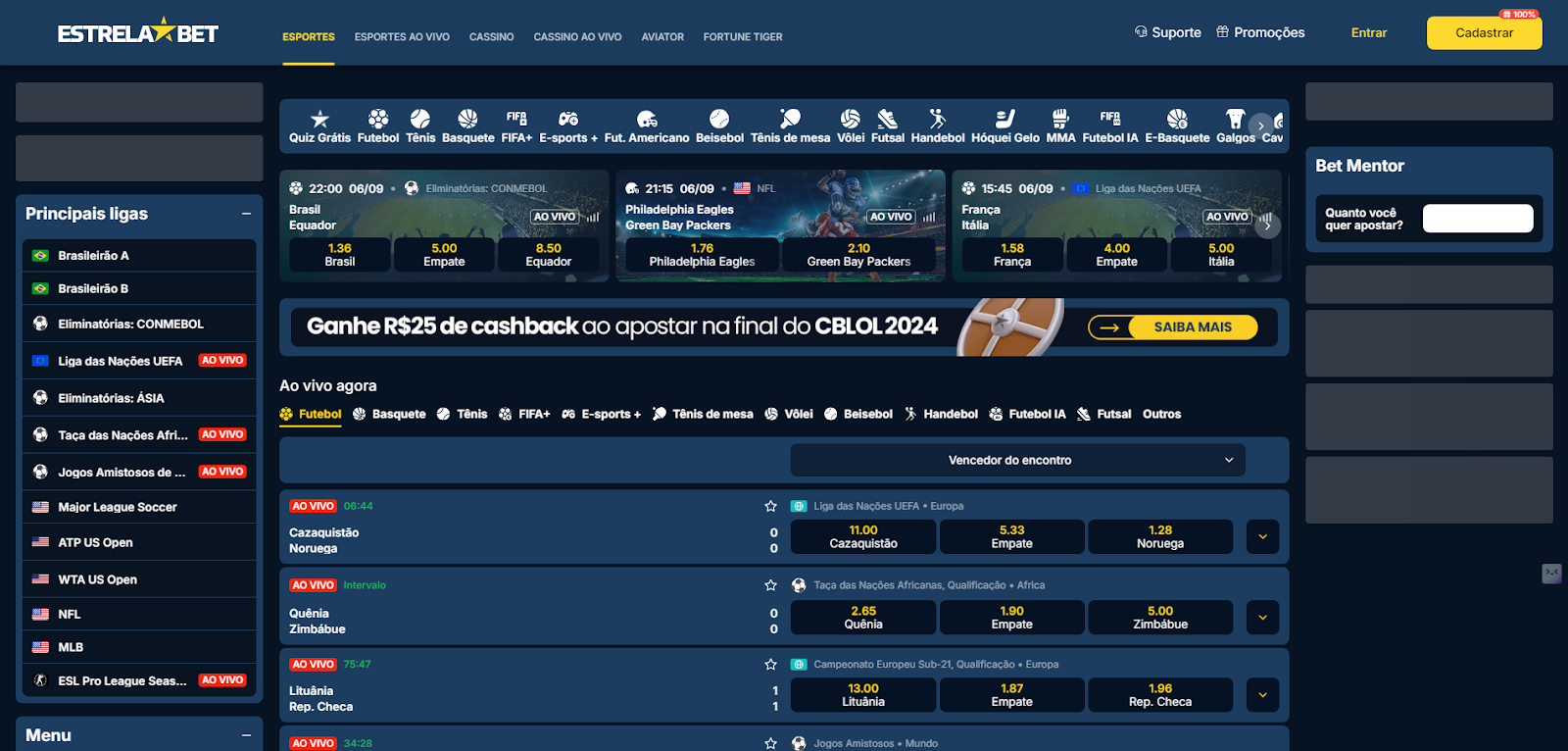Open Brasileirão B league
This screenshot has height=751, width=1568.
click(x=139, y=288)
